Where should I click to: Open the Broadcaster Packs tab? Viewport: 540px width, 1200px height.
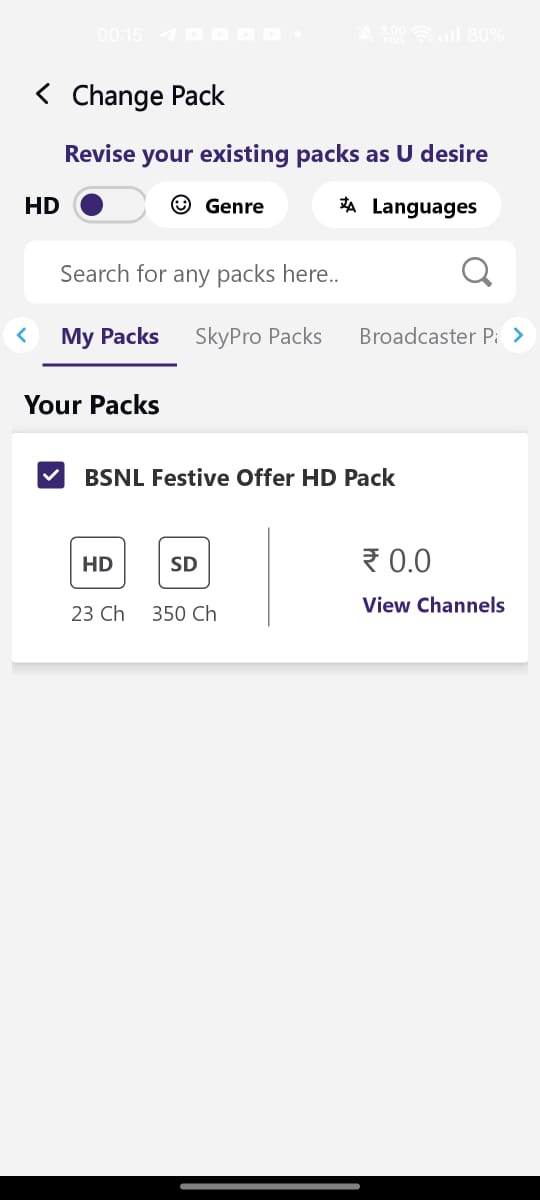pyautogui.click(x=428, y=336)
